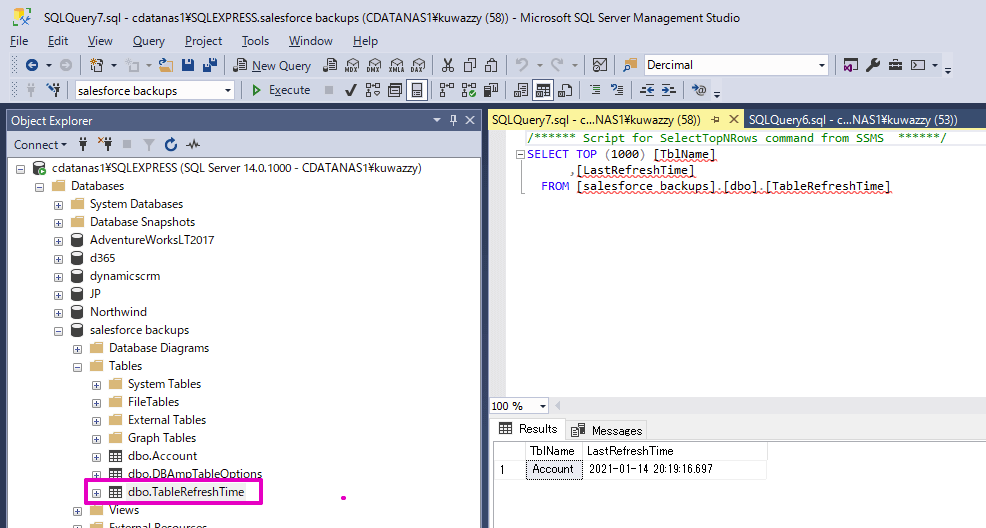This screenshot has height=528, width=986.
Task: Expand the AdventureWorksLT2017 database node
Action: pyautogui.click(x=58, y=241)
